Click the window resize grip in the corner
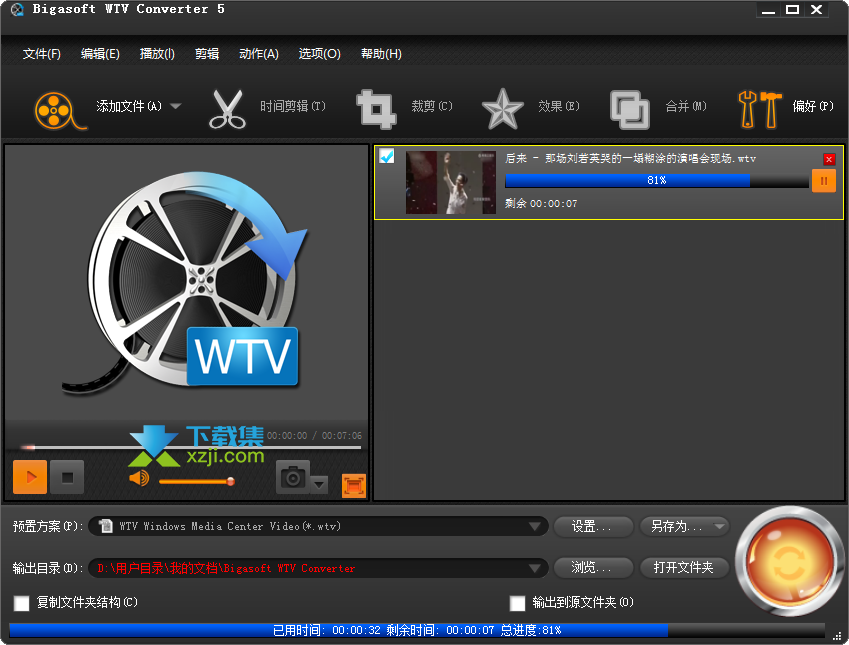The height and width of the screenshot is (645, 849). click(x=839, y=636)
